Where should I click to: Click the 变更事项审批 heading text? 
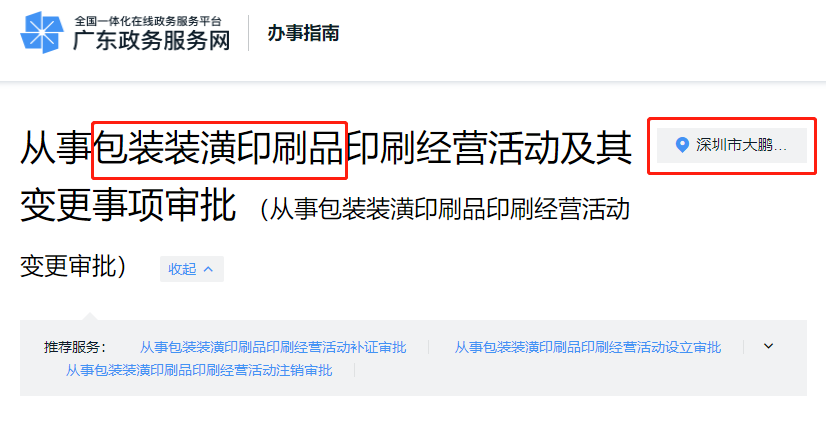pos(128,205)
